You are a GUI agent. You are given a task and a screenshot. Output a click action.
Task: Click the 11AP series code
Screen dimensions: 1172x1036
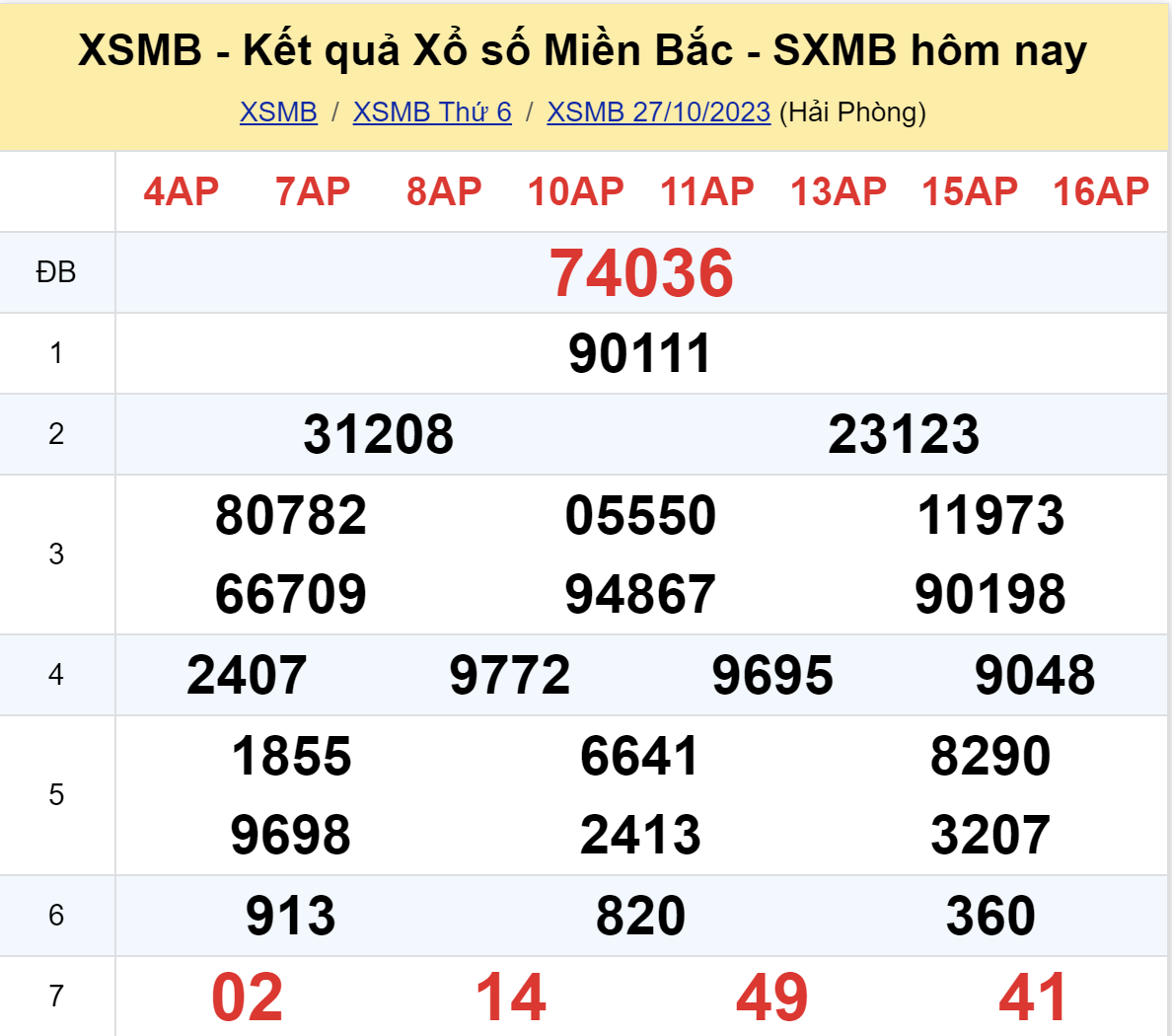click(x=707, y=191)
